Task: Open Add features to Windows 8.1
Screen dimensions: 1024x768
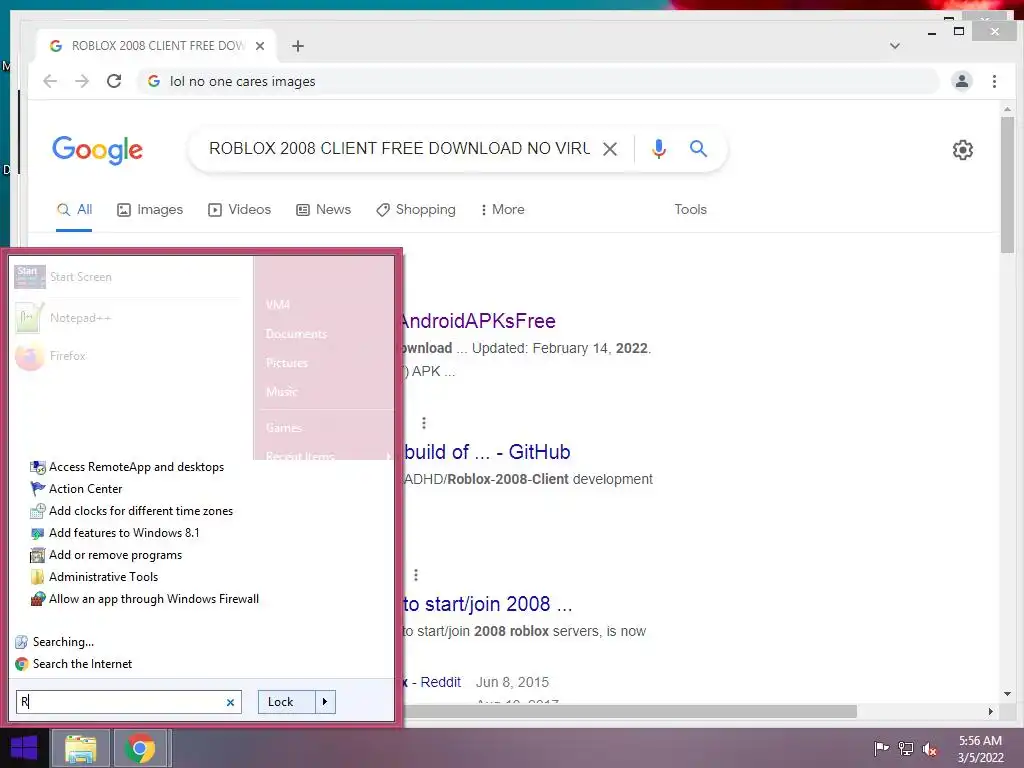Action: coord(115,533)
